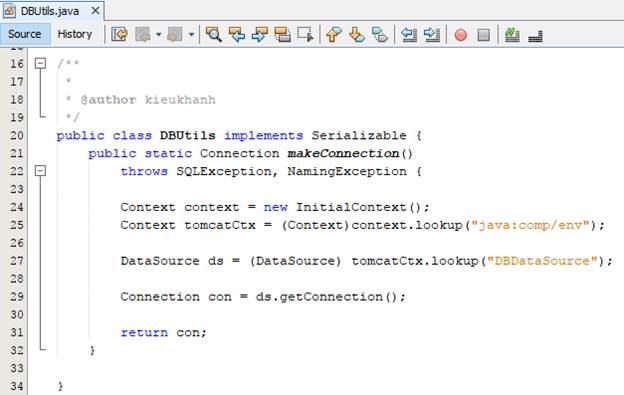624x395 pixels.
Task: Open the Forward button dropdown arrow
Action: tap(191, 35)
